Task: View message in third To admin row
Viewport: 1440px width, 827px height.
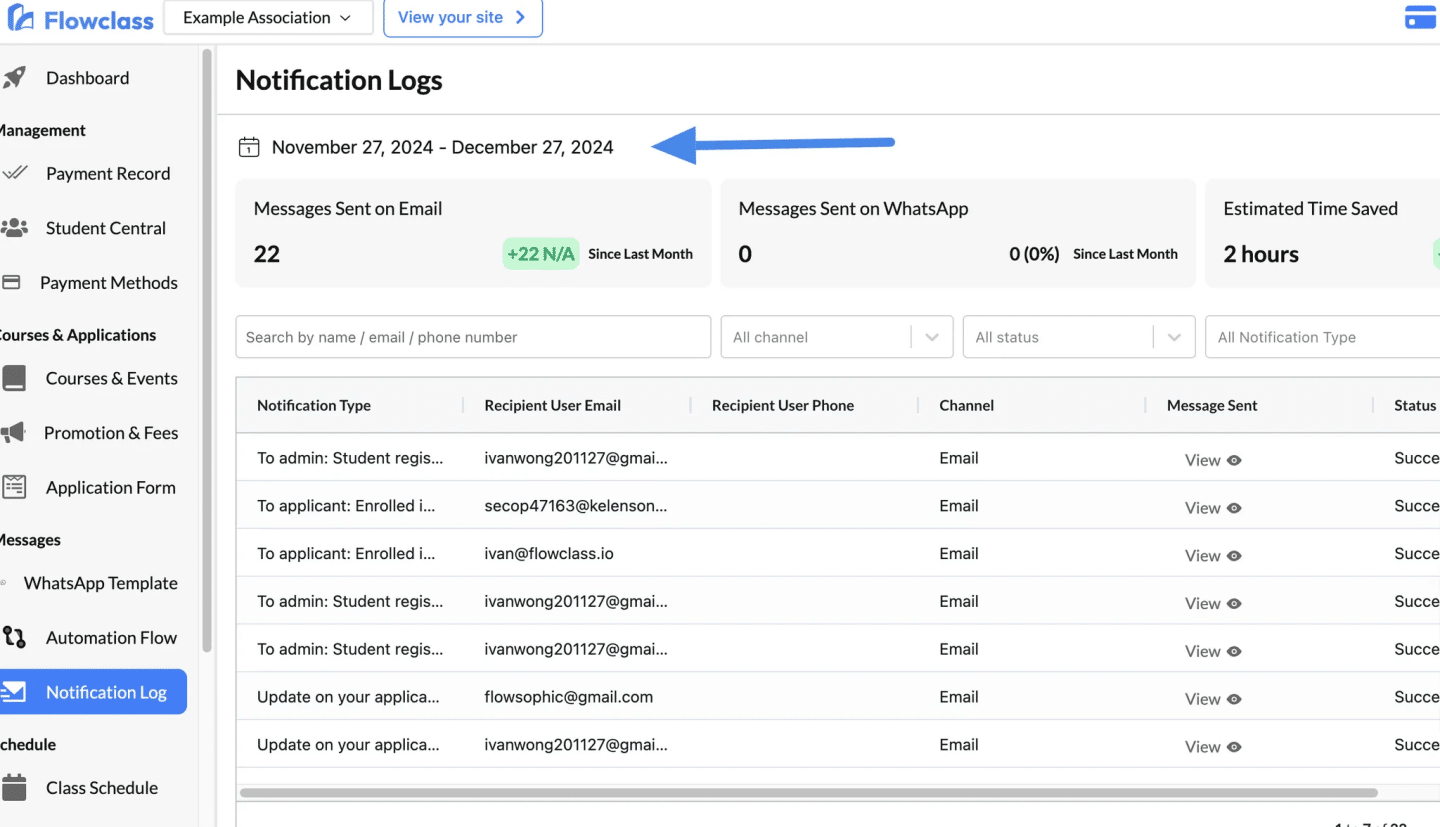Action: pyautogui.click(x=1213, y=651)
